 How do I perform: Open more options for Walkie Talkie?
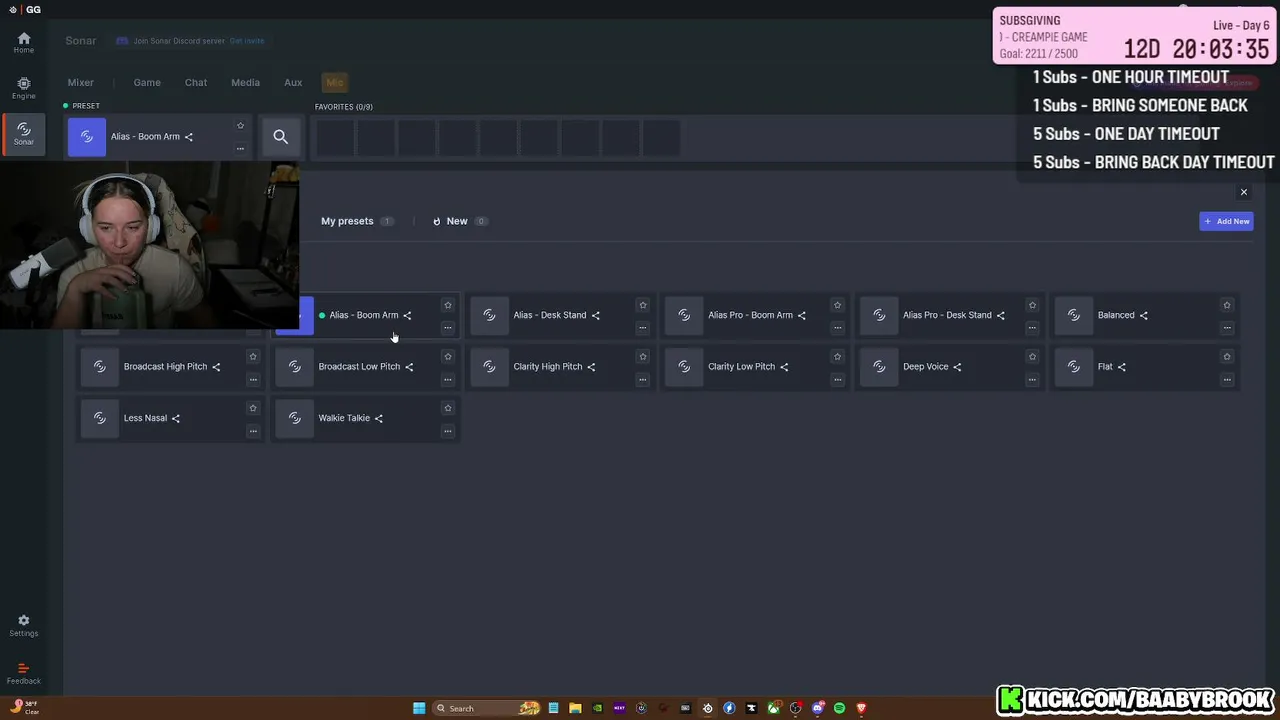coord(447,431)
